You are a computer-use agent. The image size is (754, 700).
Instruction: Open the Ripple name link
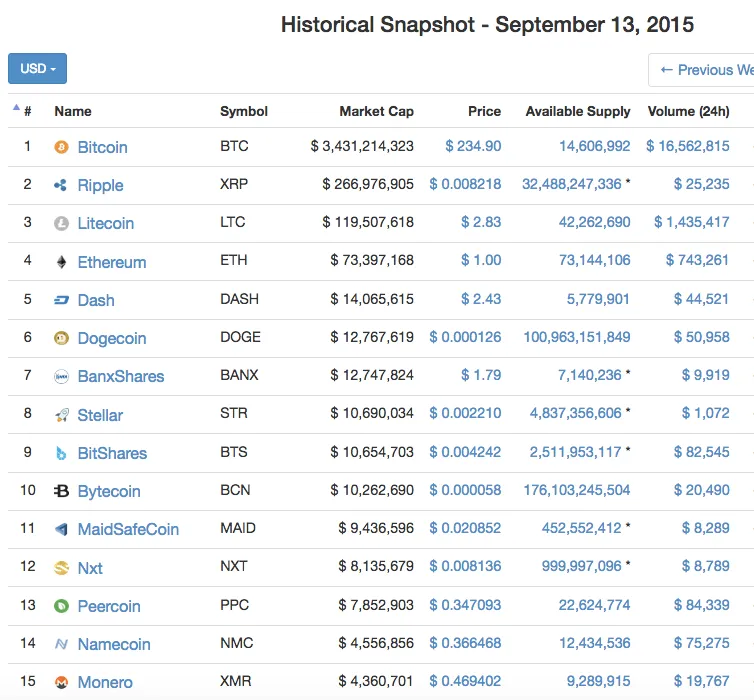101,185
